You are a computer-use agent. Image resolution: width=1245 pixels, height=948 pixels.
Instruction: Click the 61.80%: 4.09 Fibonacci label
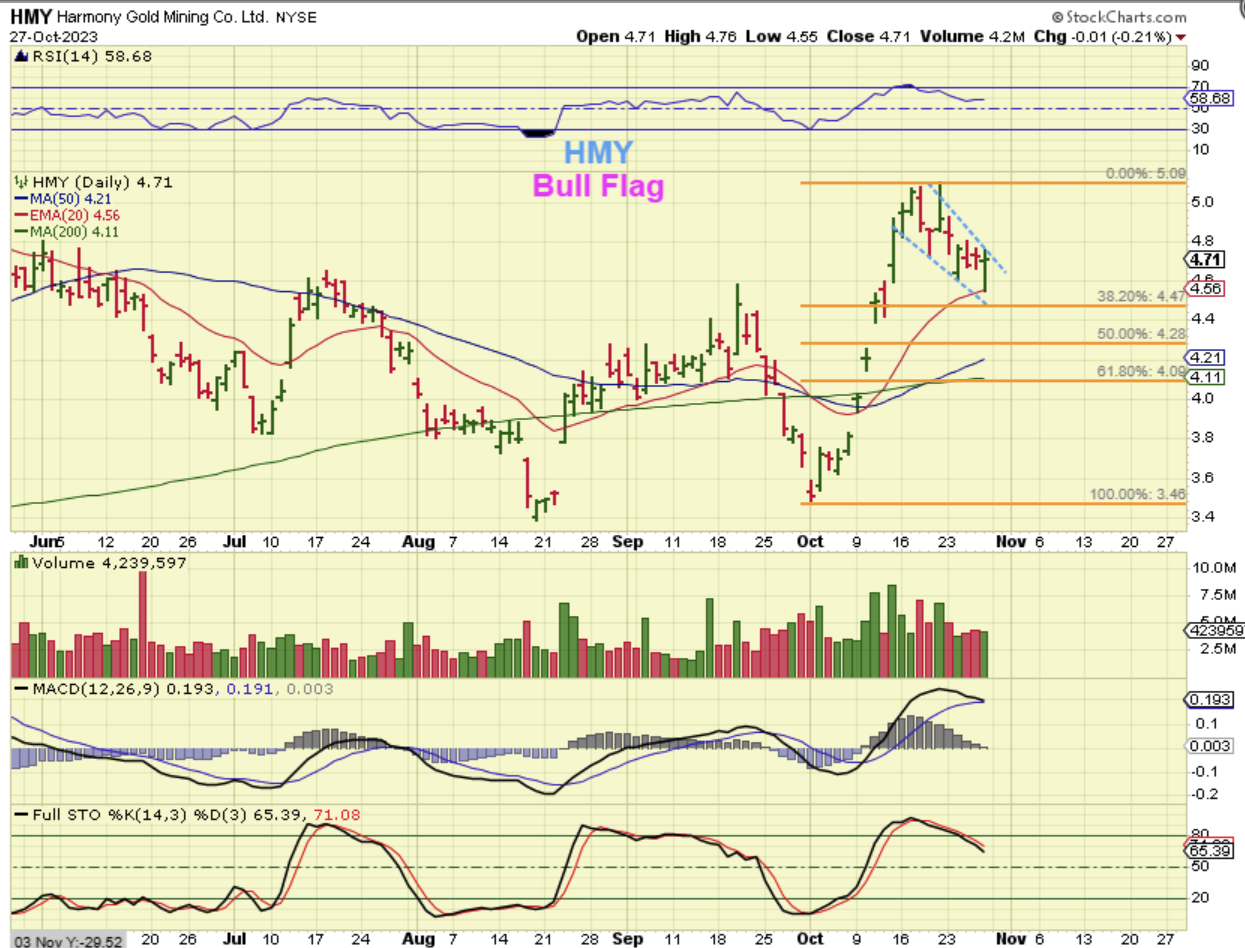[1142, 371]
